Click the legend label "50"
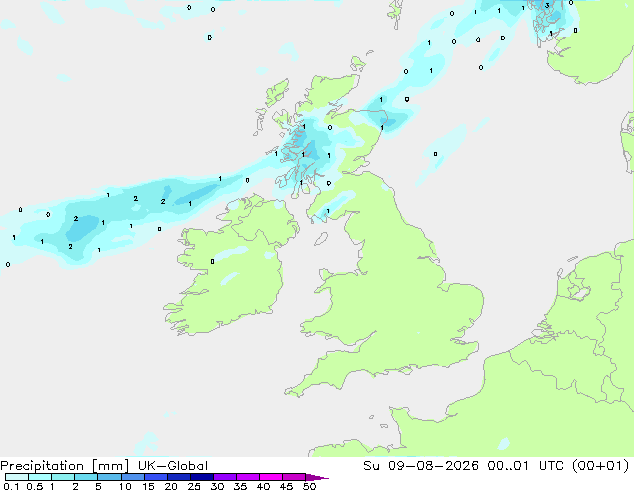The width and height of the screenshot is (634, 490). tap(310, 486)
